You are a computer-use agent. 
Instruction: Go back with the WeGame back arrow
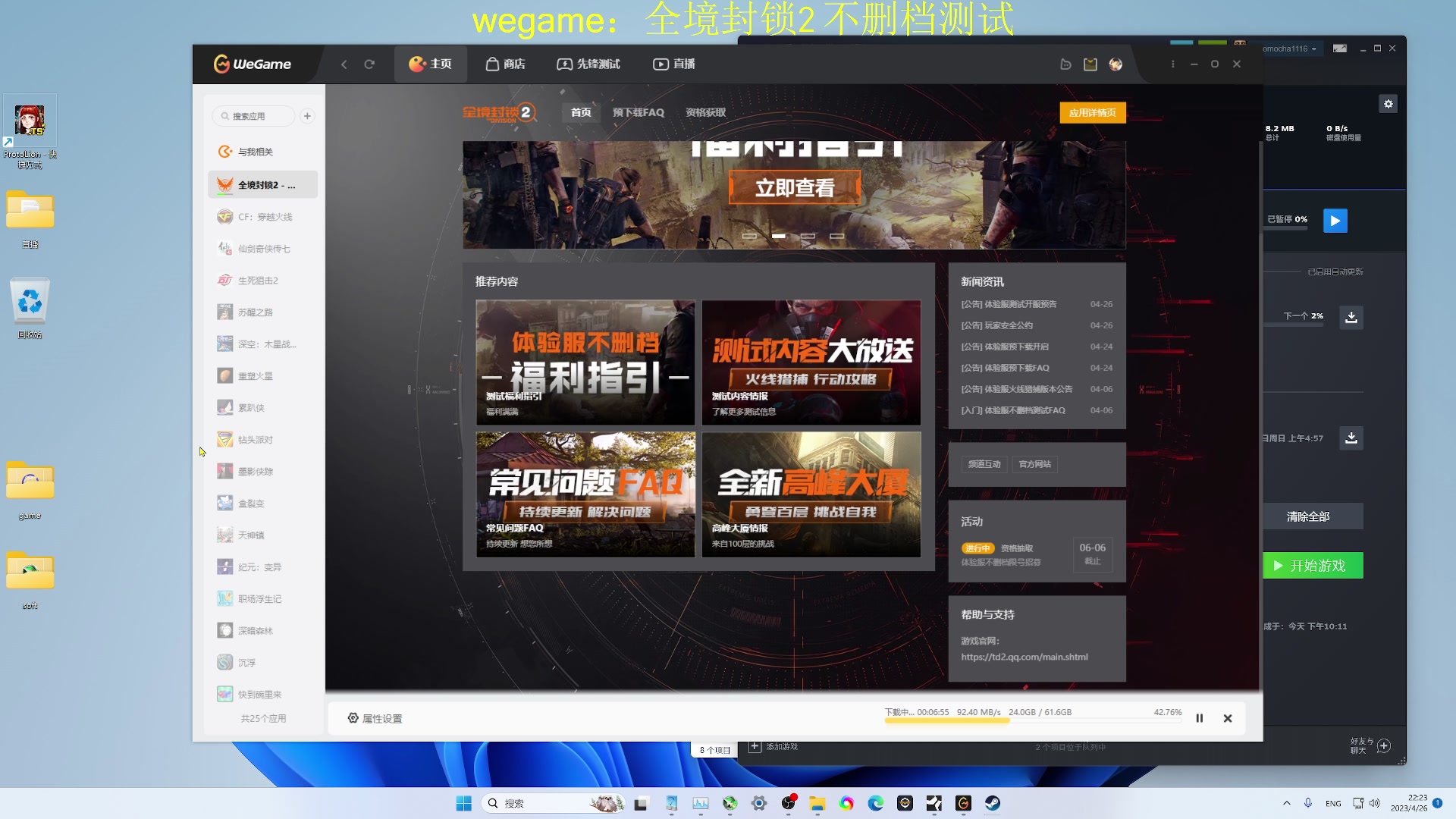pyautogui.click(x=344, y=64)
